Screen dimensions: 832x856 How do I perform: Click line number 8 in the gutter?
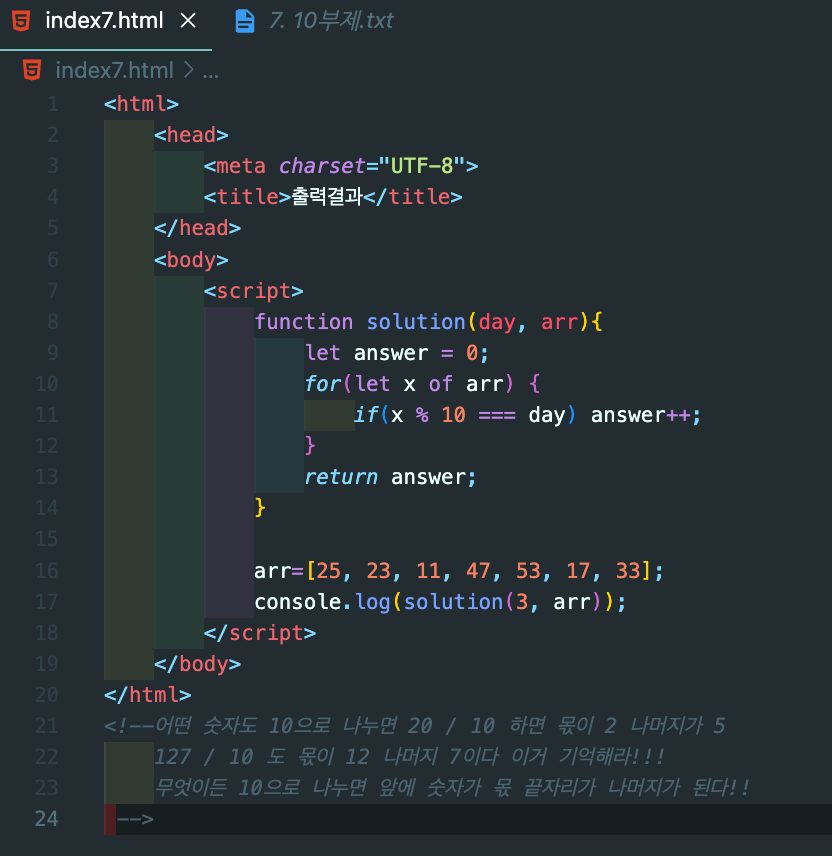coord(52,322)
